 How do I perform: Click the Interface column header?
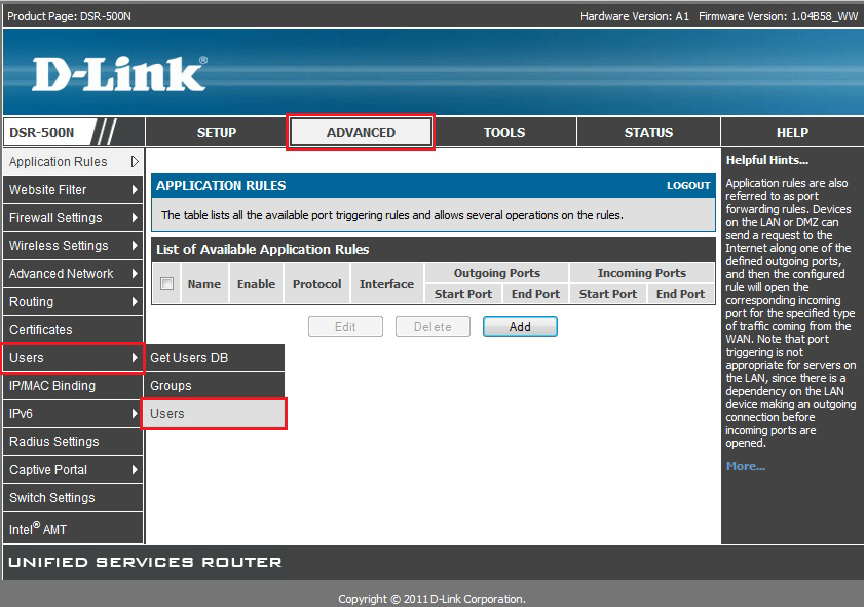tap(387, 284)
